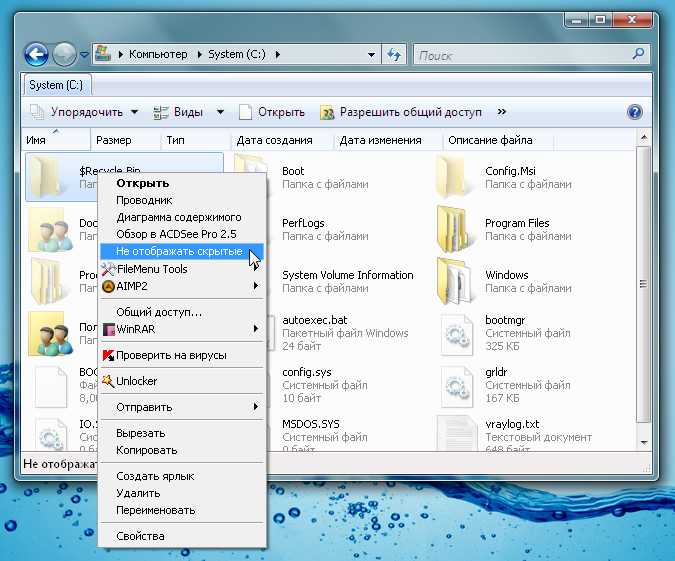Expand the WinRAR submenu
Viewport: 675px width, 561px height.
point(183,329)
